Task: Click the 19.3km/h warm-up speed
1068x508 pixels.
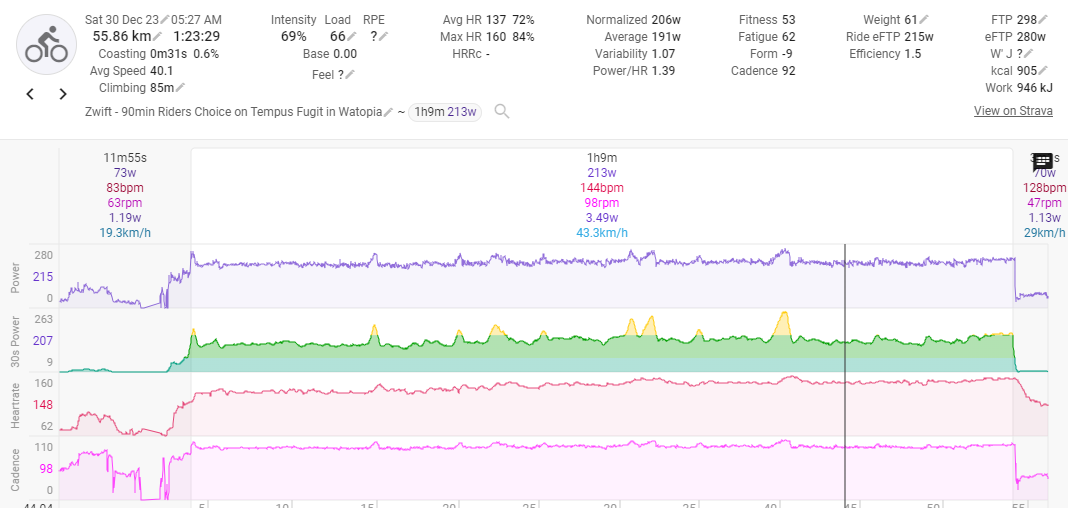Action: point(125,233)
